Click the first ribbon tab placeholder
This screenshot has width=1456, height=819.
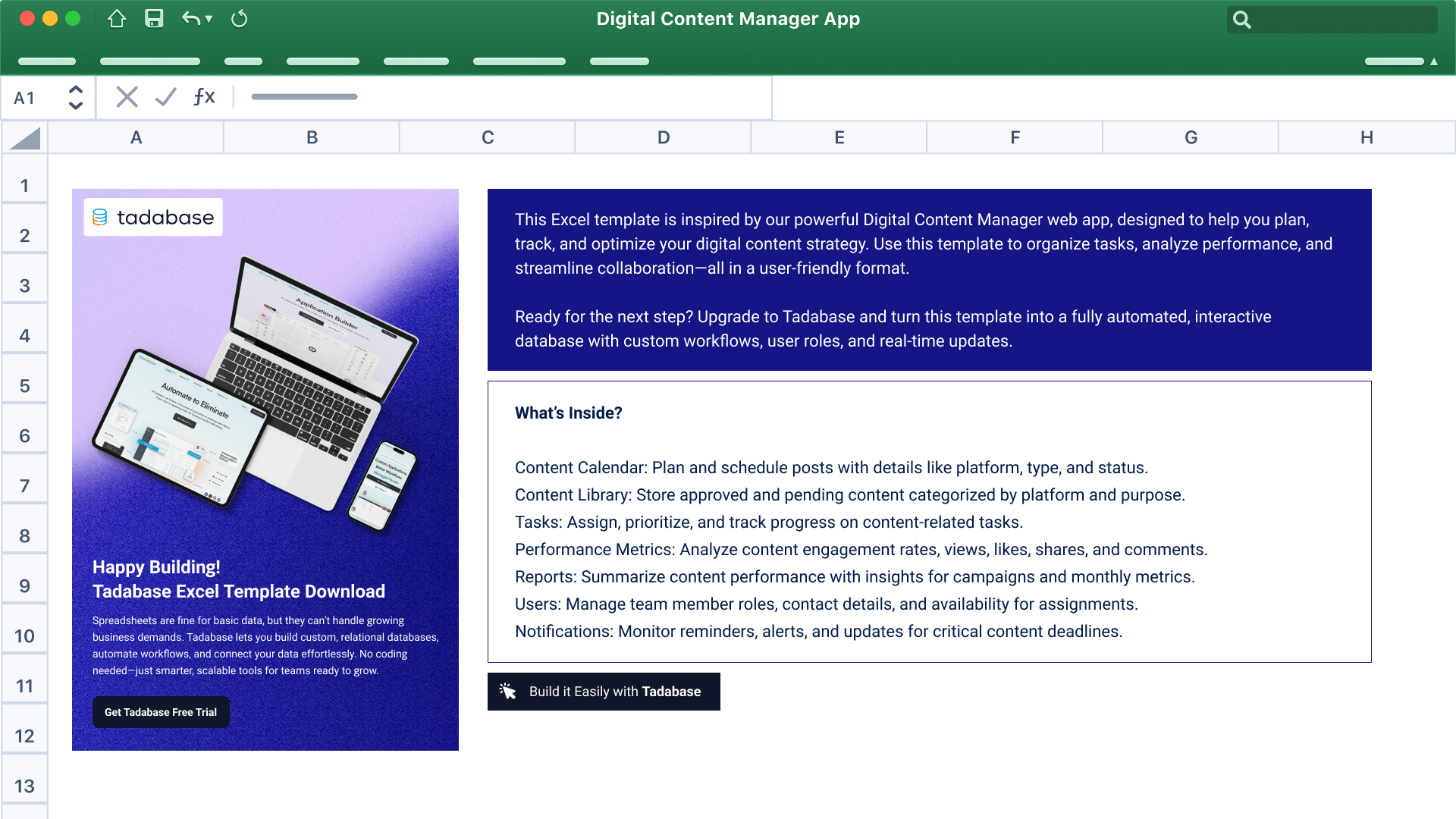click(x=47, y=61)
